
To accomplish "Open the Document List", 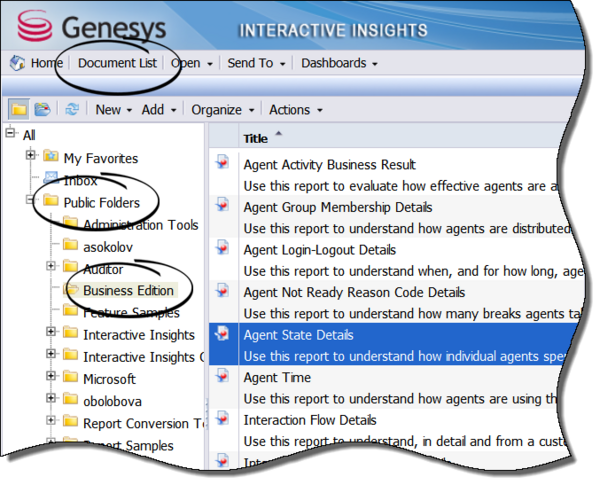I will point(117,63).
